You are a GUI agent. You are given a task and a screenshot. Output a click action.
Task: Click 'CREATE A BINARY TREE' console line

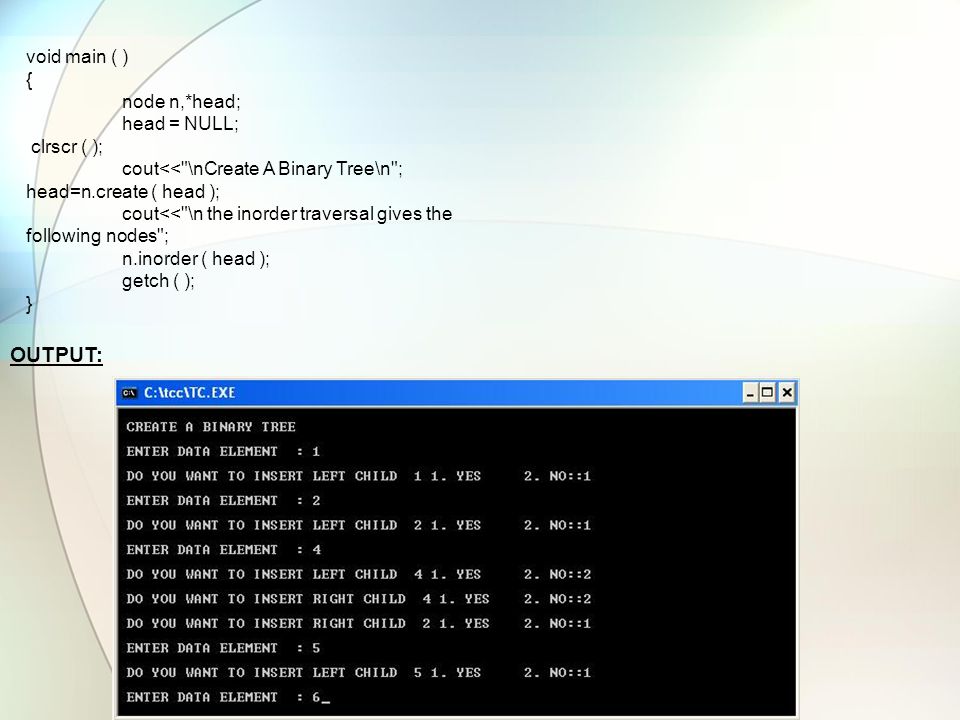point(211,427)
